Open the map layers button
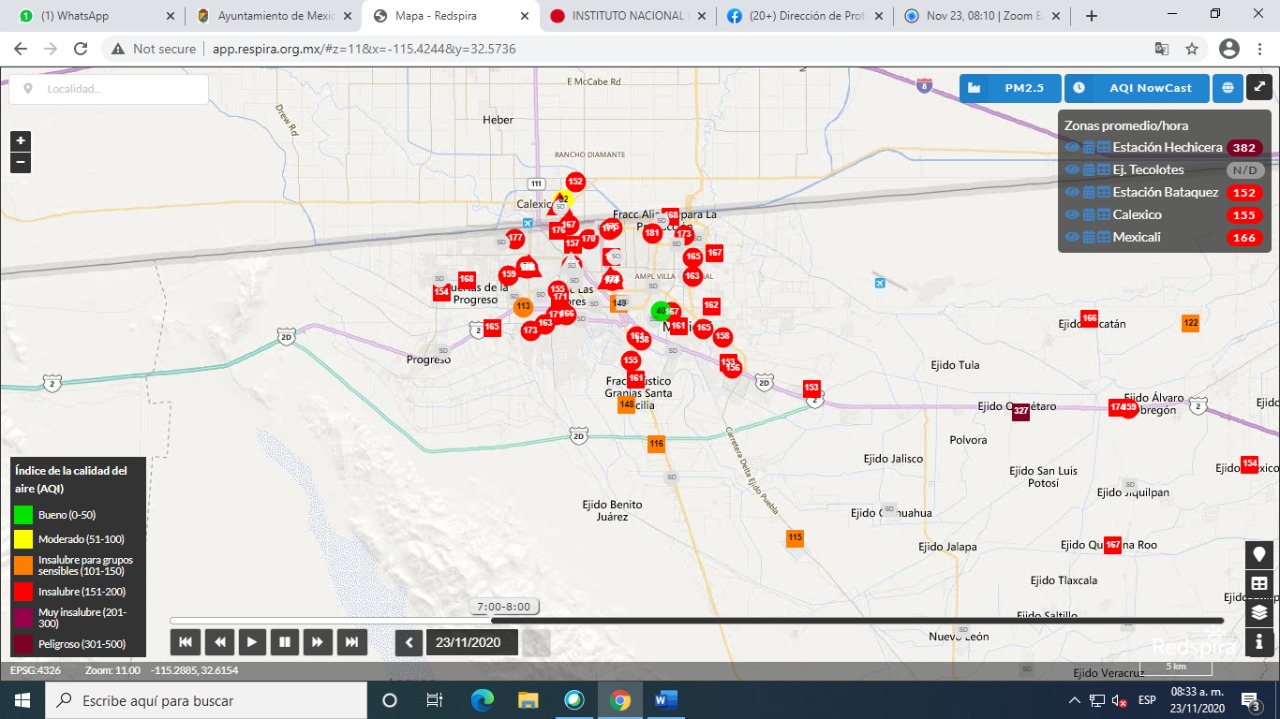 pos(1259,613)
